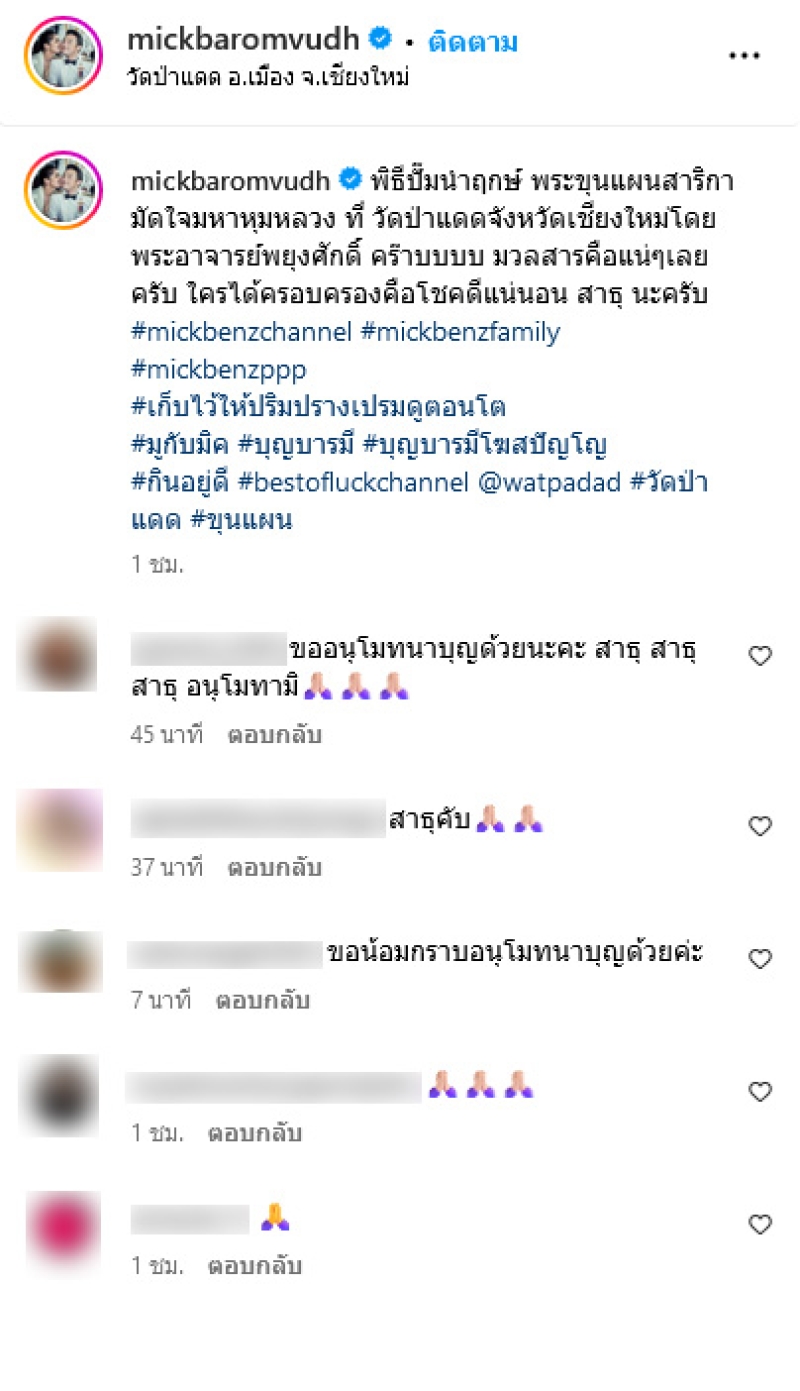
Task: Open hashtag #mickbenzchannel
Action: 241,332
